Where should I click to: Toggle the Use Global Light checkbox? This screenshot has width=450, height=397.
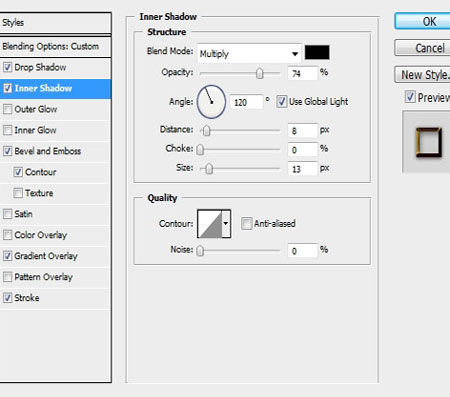pos(282,102)
